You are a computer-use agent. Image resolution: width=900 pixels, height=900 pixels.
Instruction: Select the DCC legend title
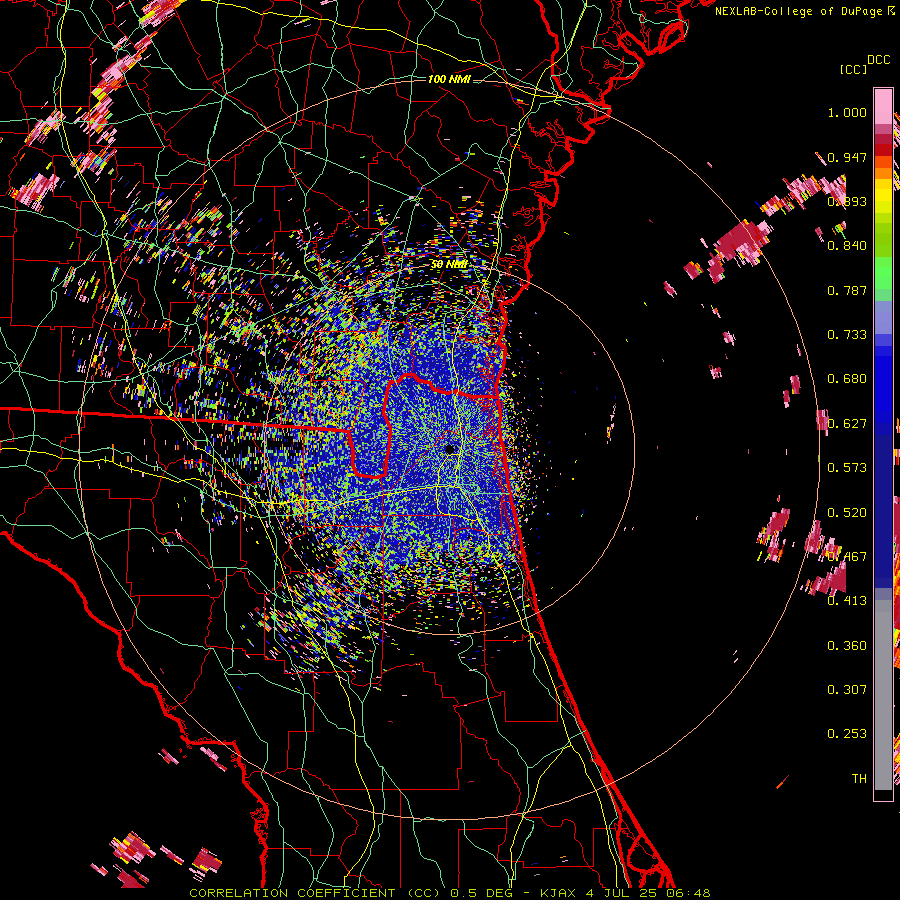point(879,60)
